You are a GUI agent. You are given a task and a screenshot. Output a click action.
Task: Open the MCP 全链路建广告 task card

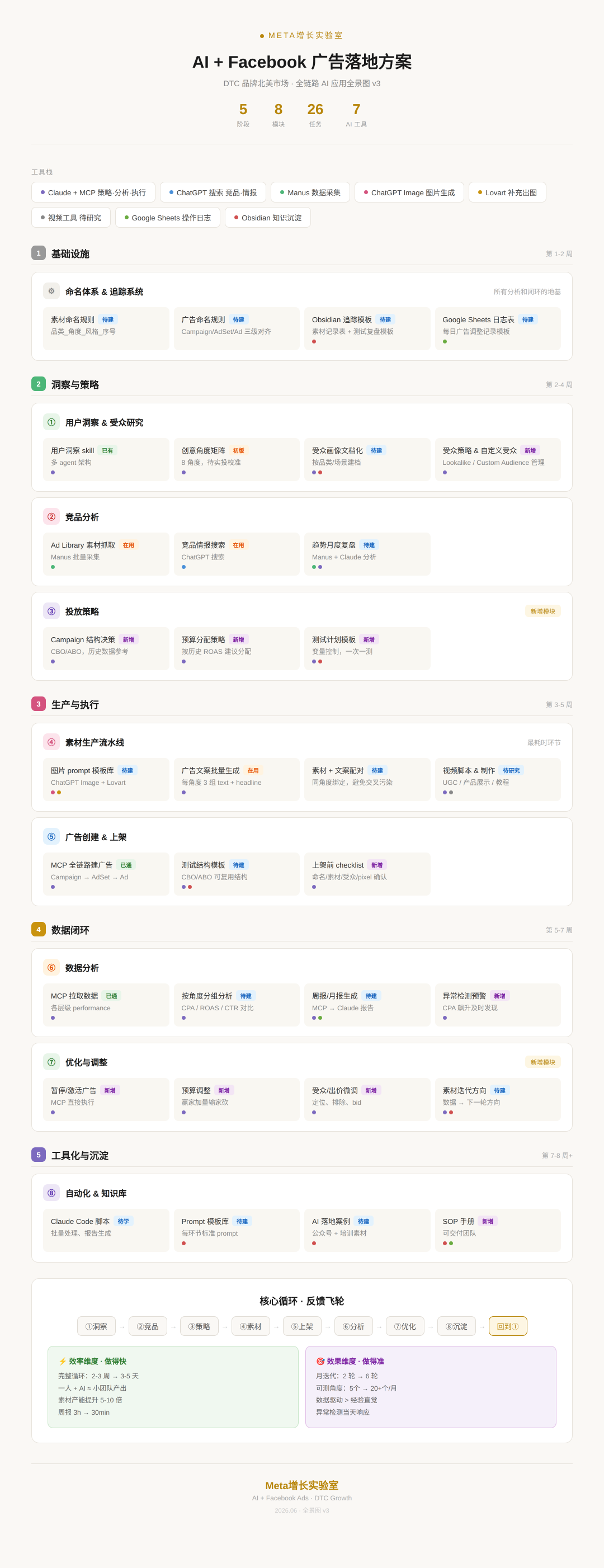click(x=106, y=873)
